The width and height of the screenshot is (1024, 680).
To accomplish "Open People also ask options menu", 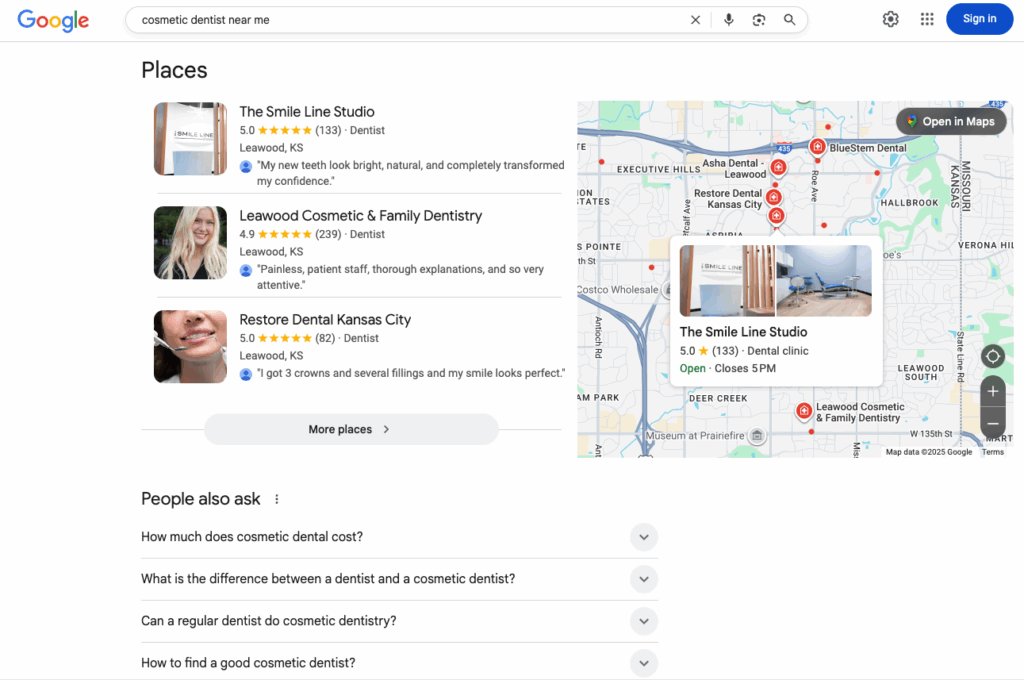I will point(277,499).
